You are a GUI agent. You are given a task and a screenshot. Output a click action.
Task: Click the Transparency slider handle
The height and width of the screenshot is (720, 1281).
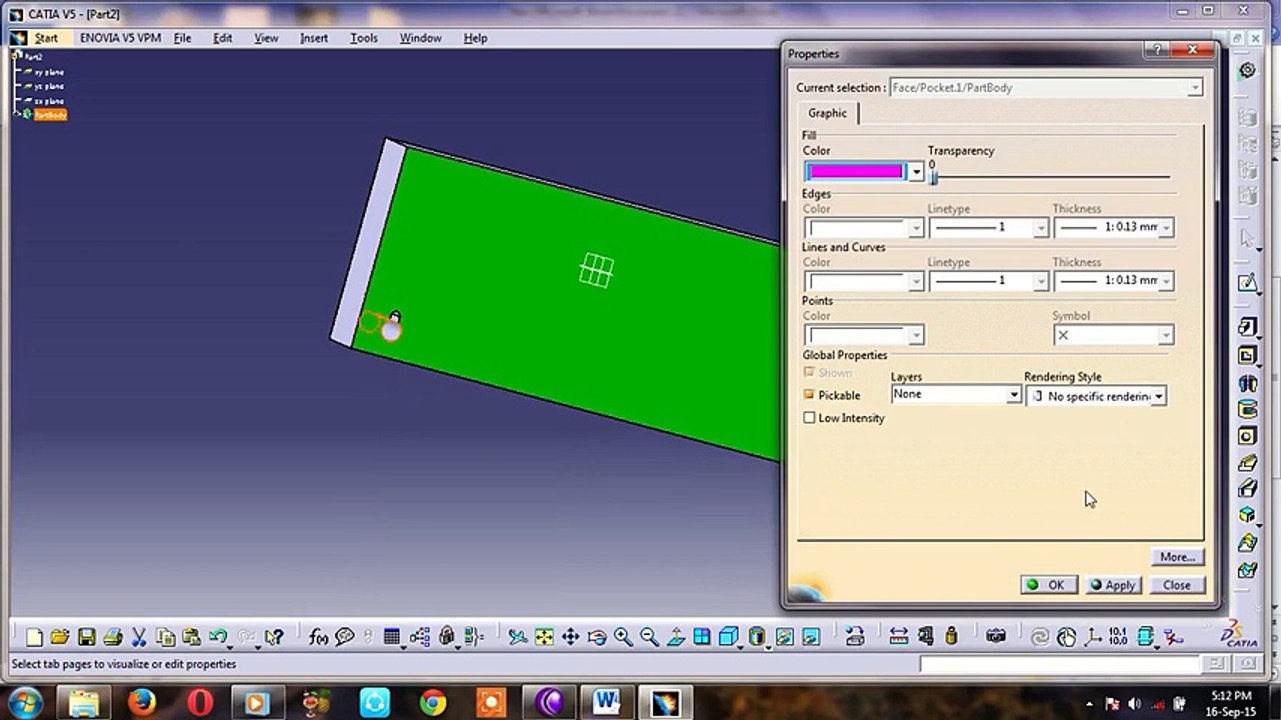[x=933, y=177]
